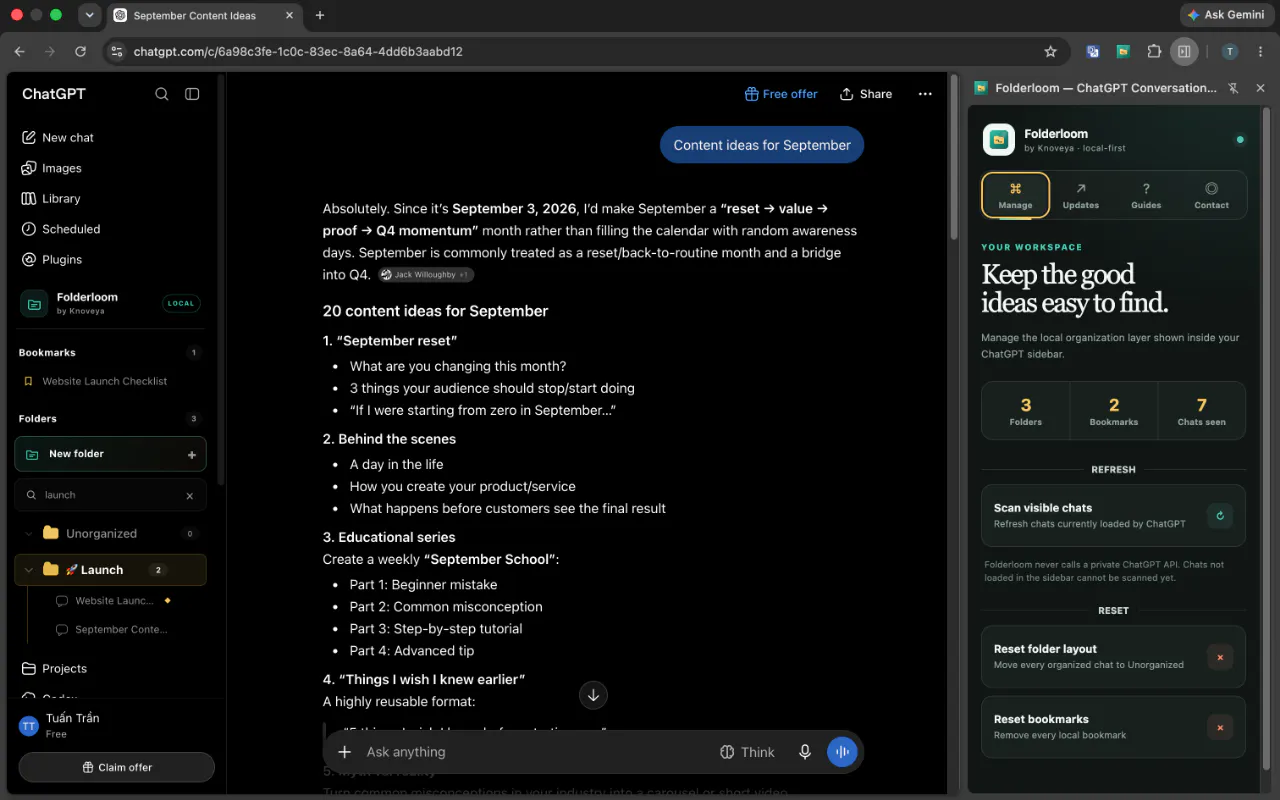Click the diamond bookmark marker on Website Launch chat

coord(167,601)
